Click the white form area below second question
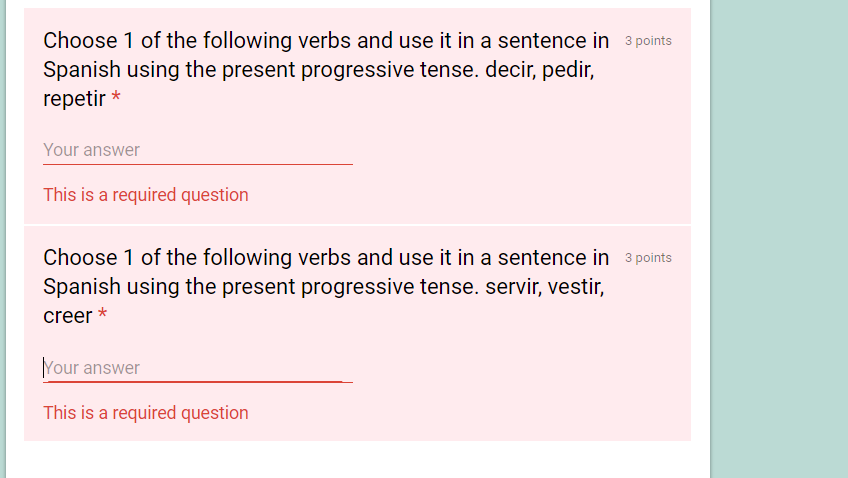Image resolution: width=848 pixels, height=478 pixels. click(357, 460)
